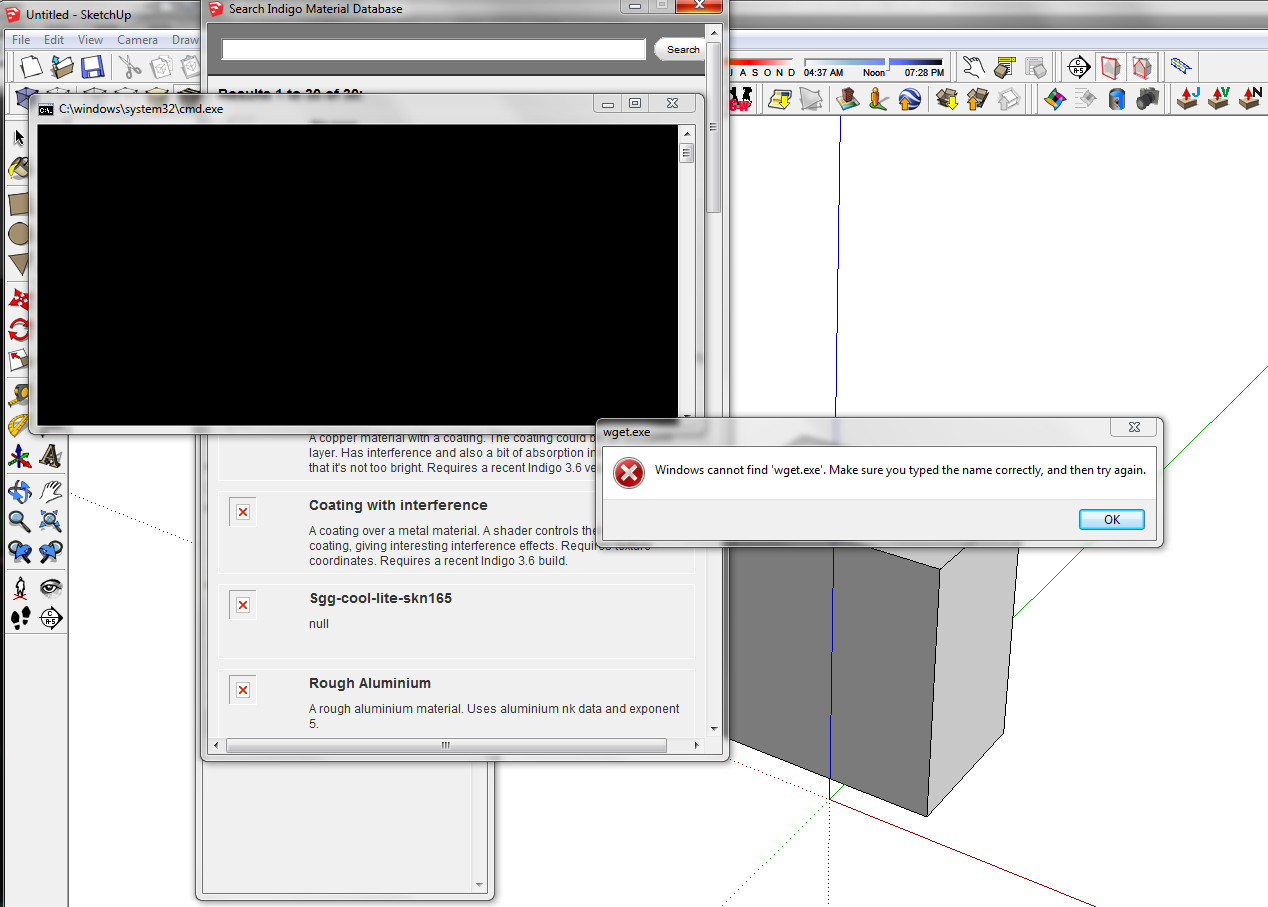Click the Indigo blue cylinder icon
The image size is (1268, 907).
coord(1117,98)
